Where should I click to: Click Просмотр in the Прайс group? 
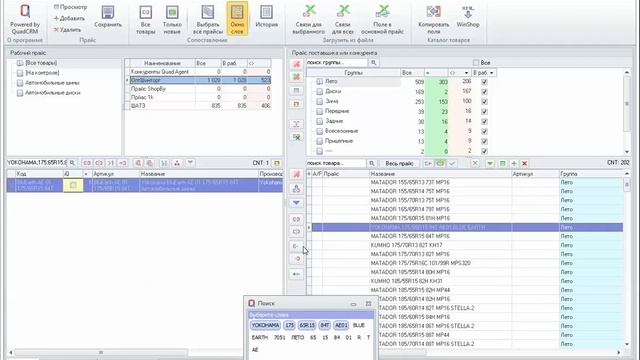pos(70,7)
